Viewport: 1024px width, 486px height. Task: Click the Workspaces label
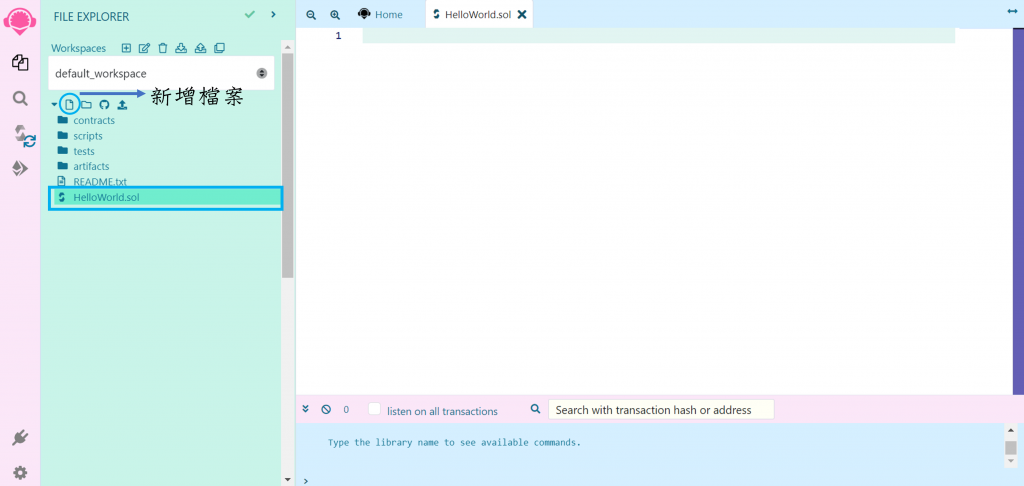point(78,48)
